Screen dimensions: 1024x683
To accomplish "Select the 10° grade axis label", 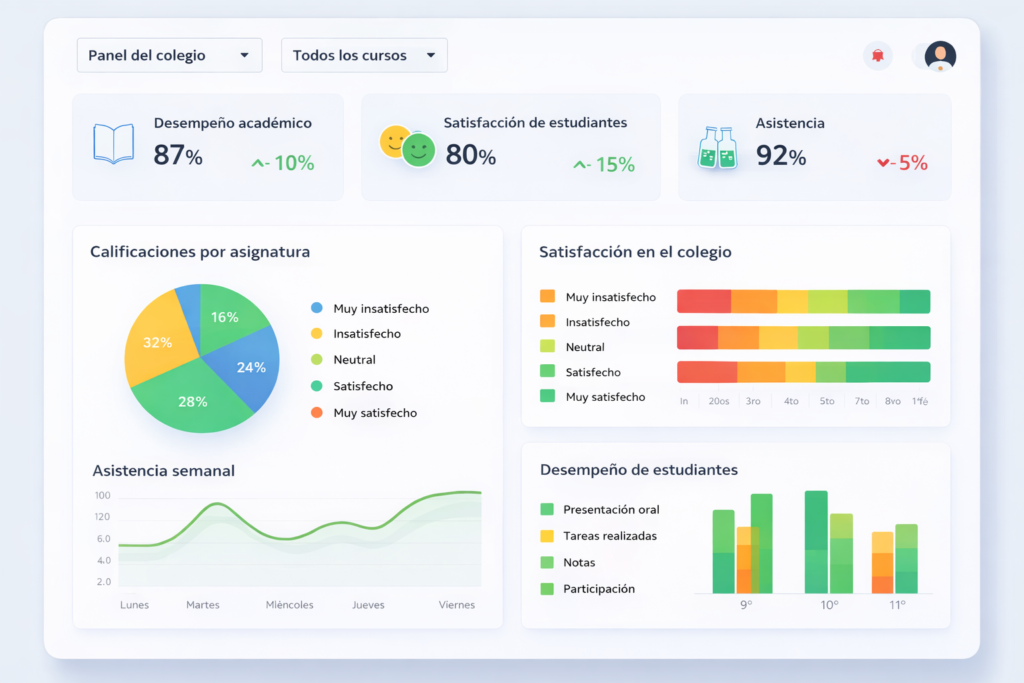I will click(x=829, y=605).
